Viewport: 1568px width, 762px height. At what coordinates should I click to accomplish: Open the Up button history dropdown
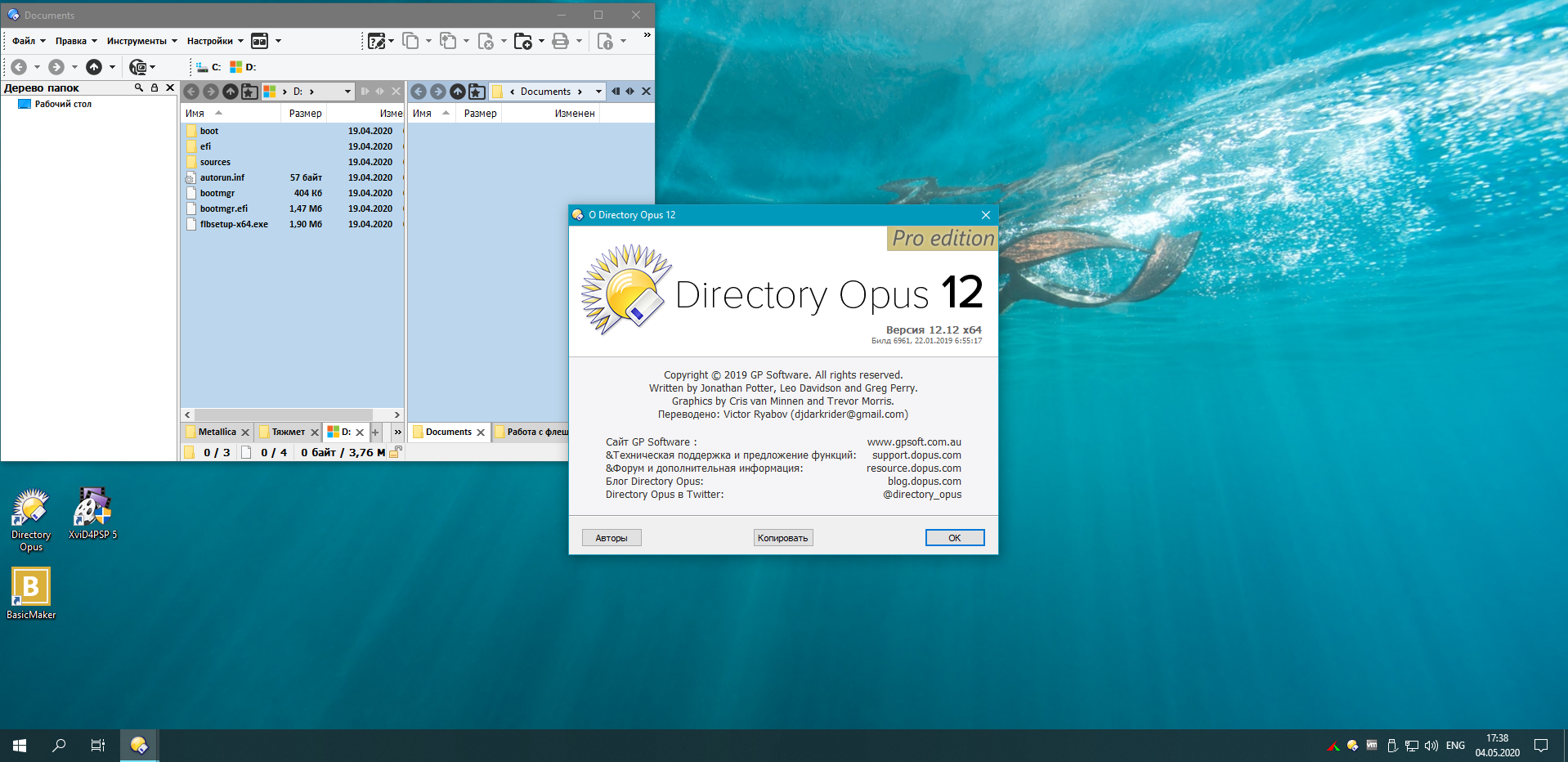click(112, 67)
